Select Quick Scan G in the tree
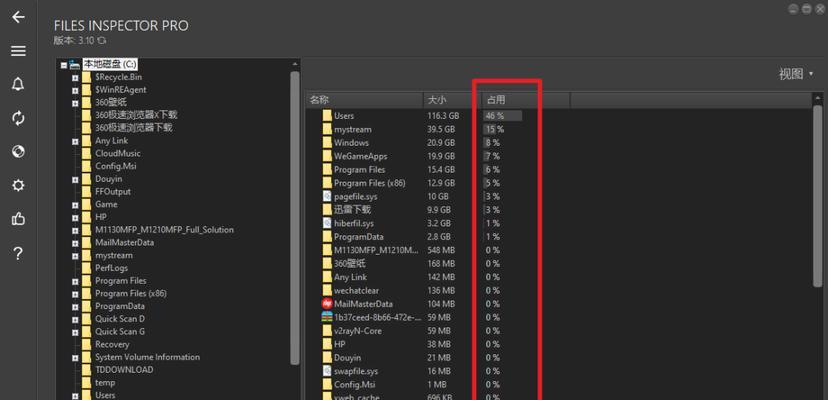Image resolution: width=828 pixels, height=400 pixels. tap(120, 332)
